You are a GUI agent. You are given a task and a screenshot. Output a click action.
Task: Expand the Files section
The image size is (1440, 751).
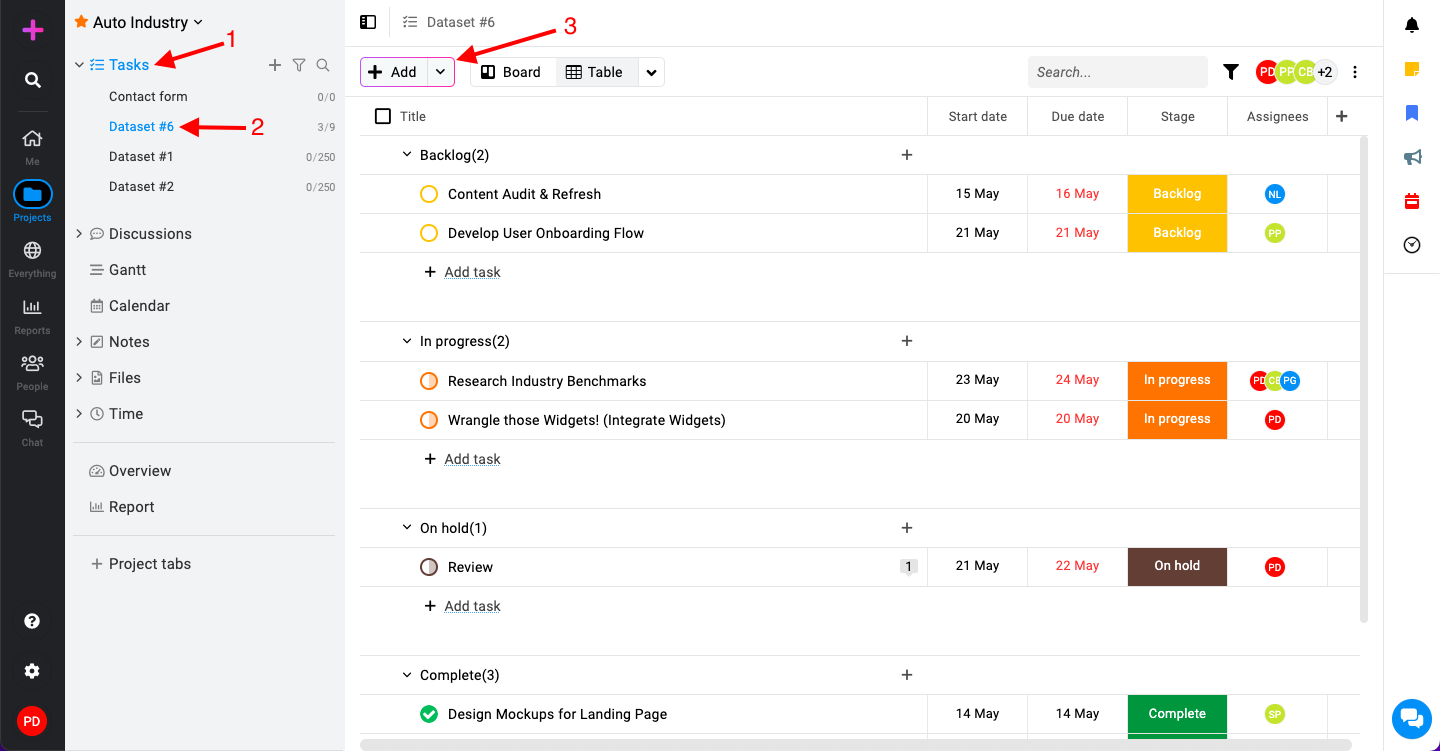tap(79, 378)
